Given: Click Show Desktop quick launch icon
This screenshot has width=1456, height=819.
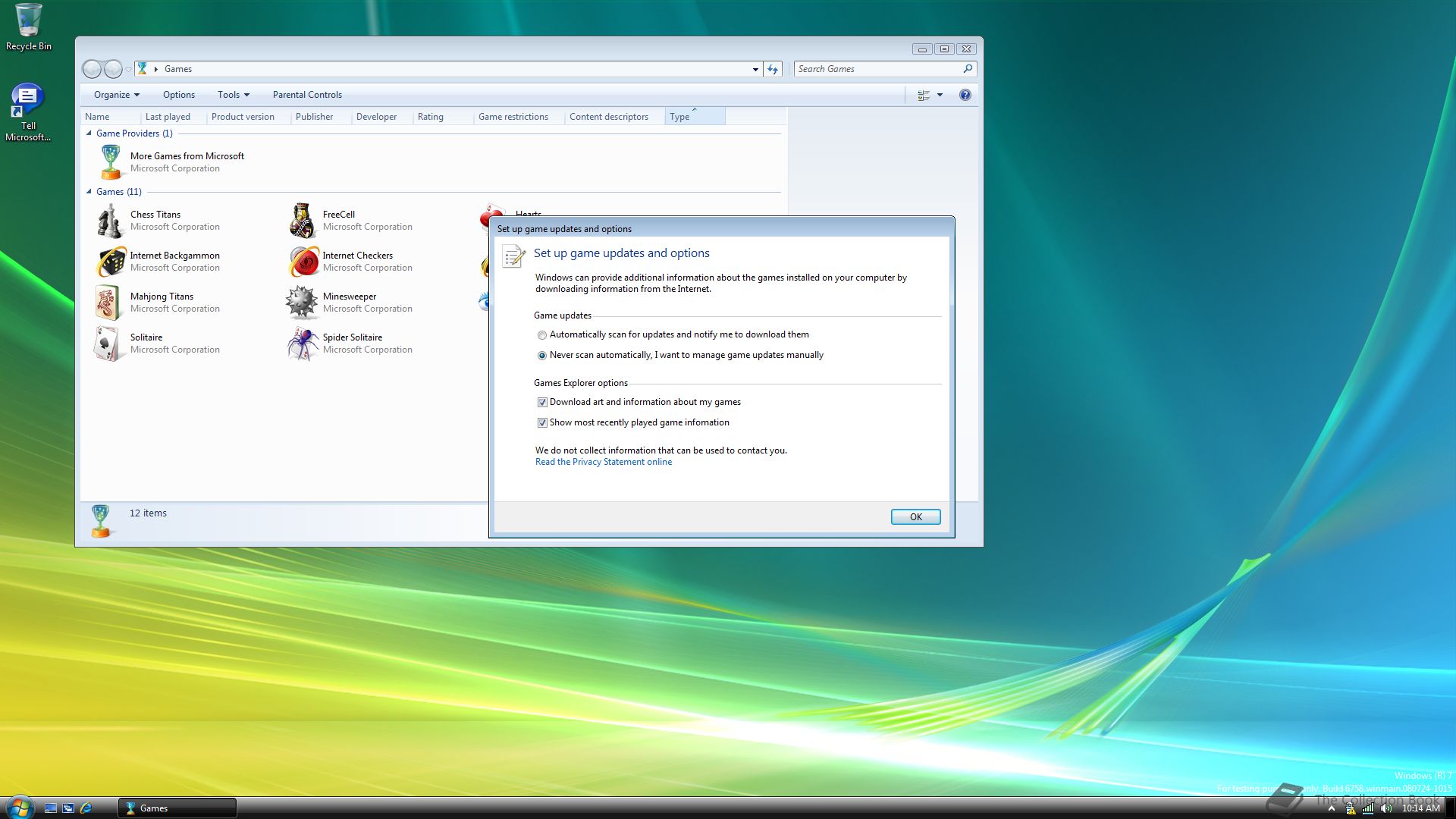Looking at the screenshot, I should [51, 808].
